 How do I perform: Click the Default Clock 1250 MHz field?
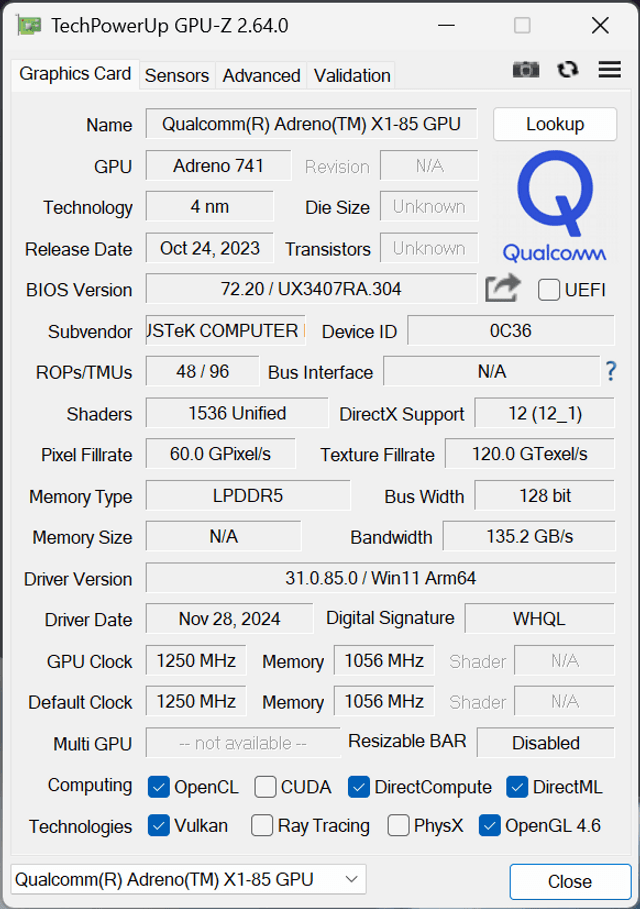pos(196,701)
